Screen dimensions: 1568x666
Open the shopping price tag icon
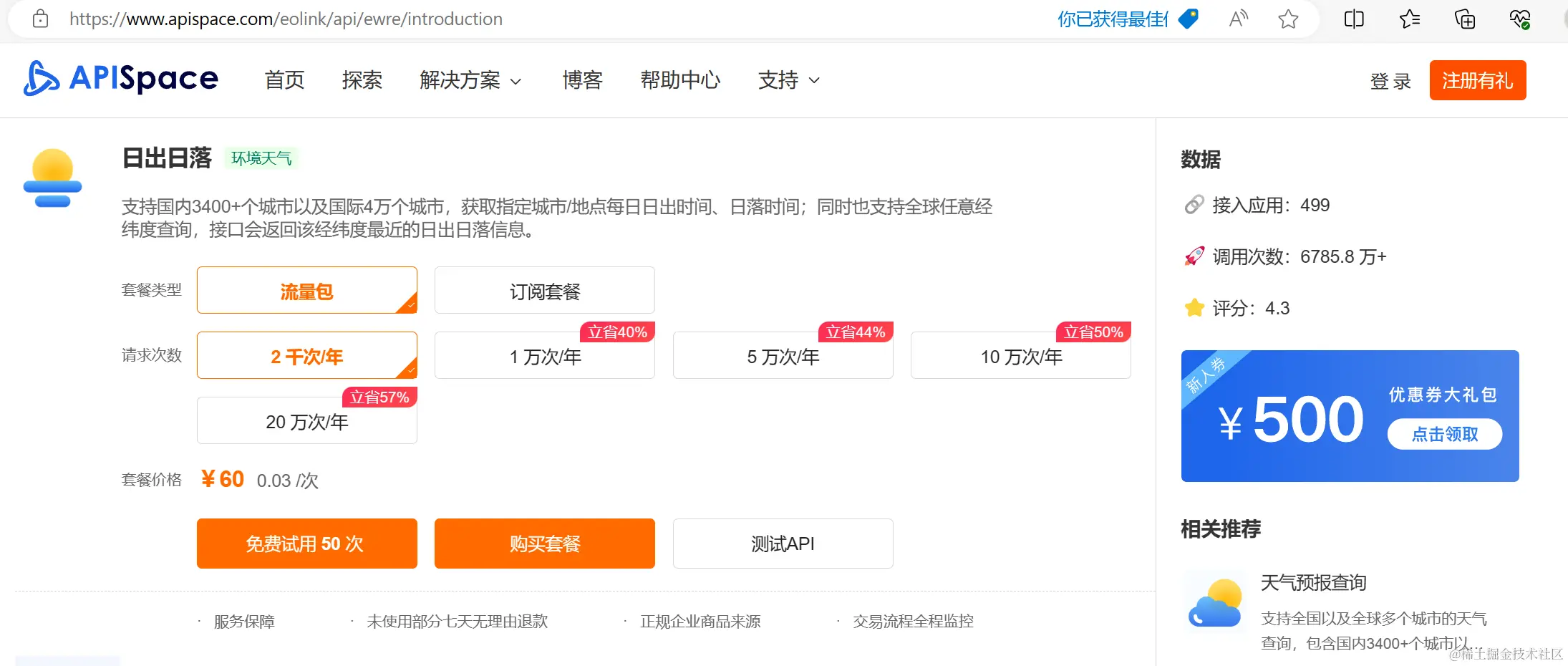pyautogui.click(x=1188, y=19)
